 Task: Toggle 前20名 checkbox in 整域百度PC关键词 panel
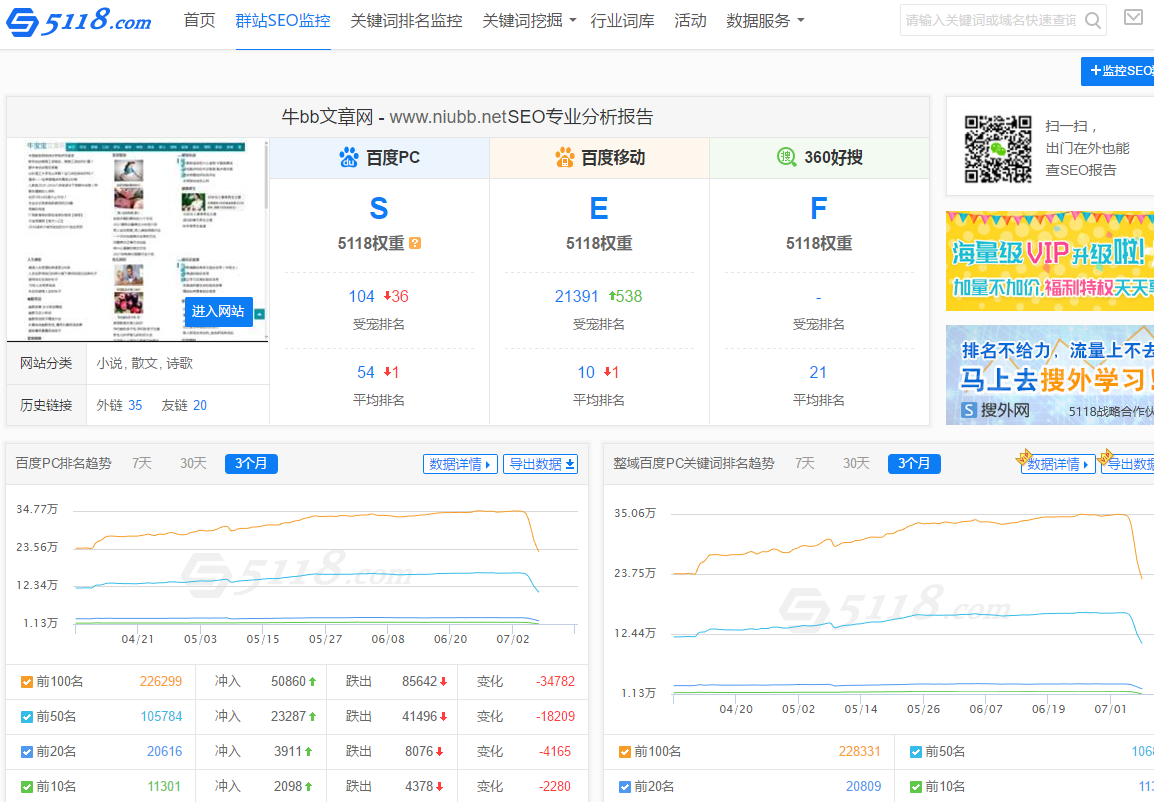point(625,787)
